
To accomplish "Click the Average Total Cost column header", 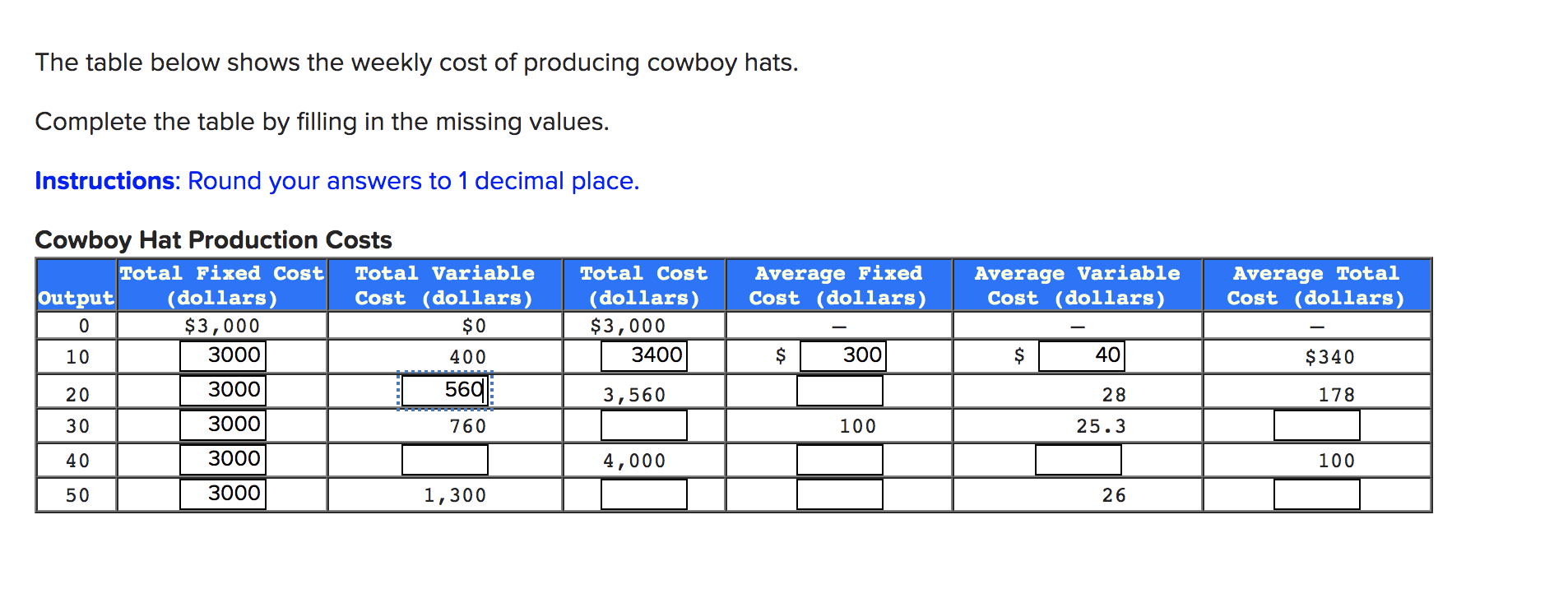I will point(1316,285).
